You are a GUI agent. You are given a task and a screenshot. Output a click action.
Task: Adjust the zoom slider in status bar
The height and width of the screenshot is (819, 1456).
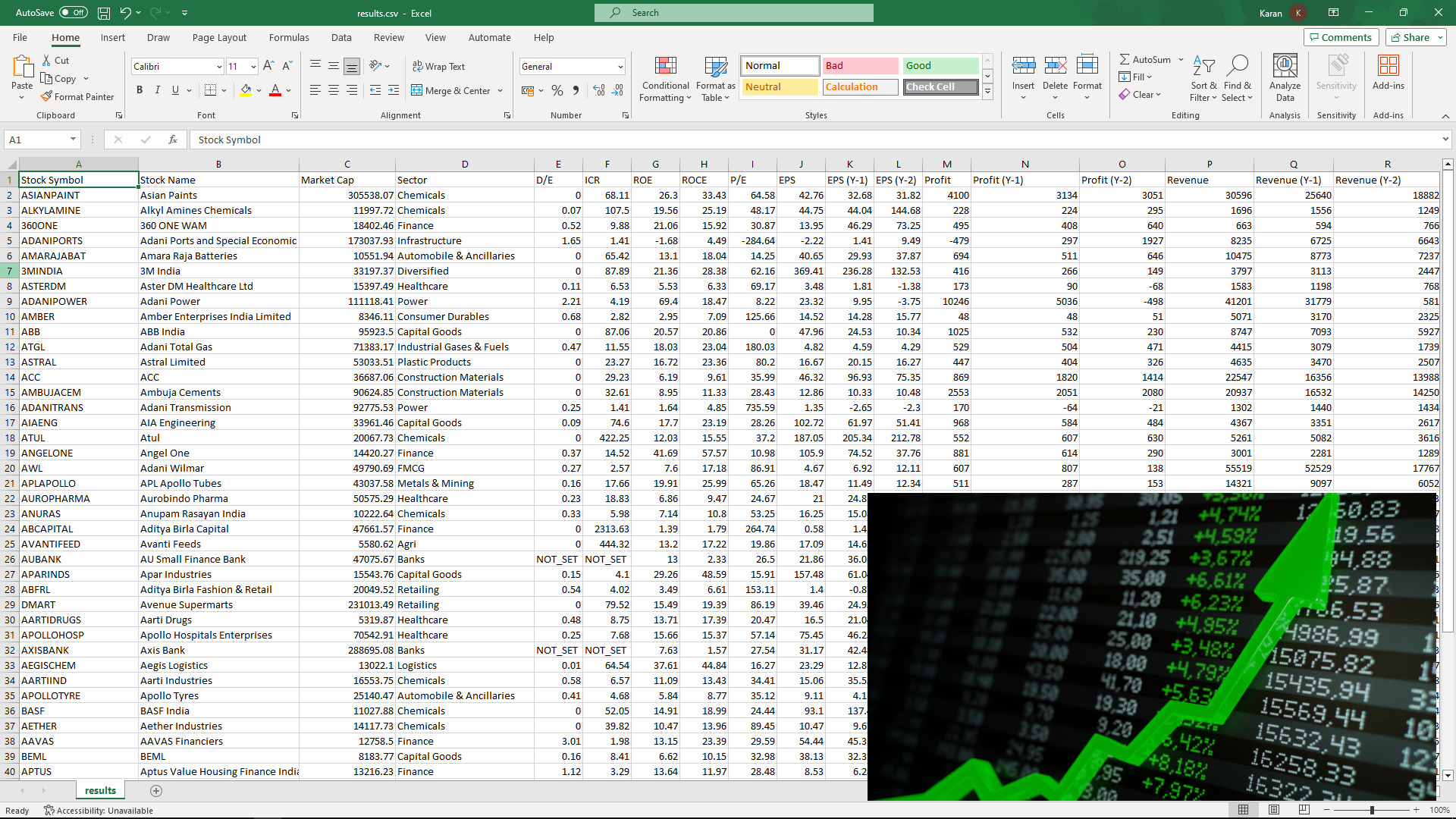(x=1372, y=810)
